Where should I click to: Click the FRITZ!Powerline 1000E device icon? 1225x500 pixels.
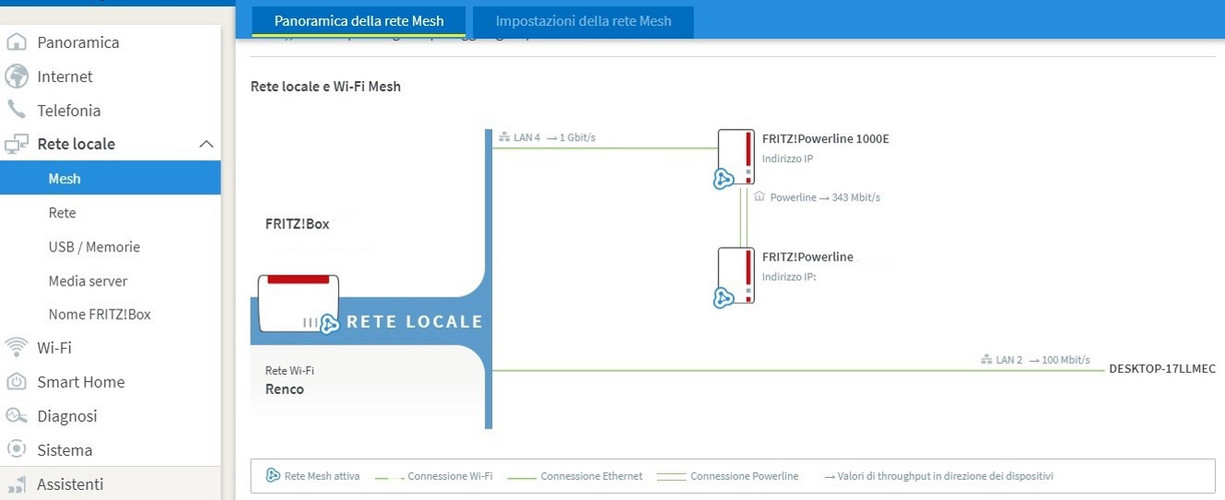coord(737,157)
